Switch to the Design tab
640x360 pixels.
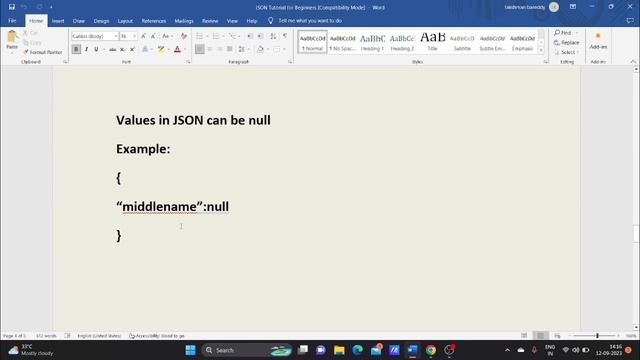pos(101,21)
